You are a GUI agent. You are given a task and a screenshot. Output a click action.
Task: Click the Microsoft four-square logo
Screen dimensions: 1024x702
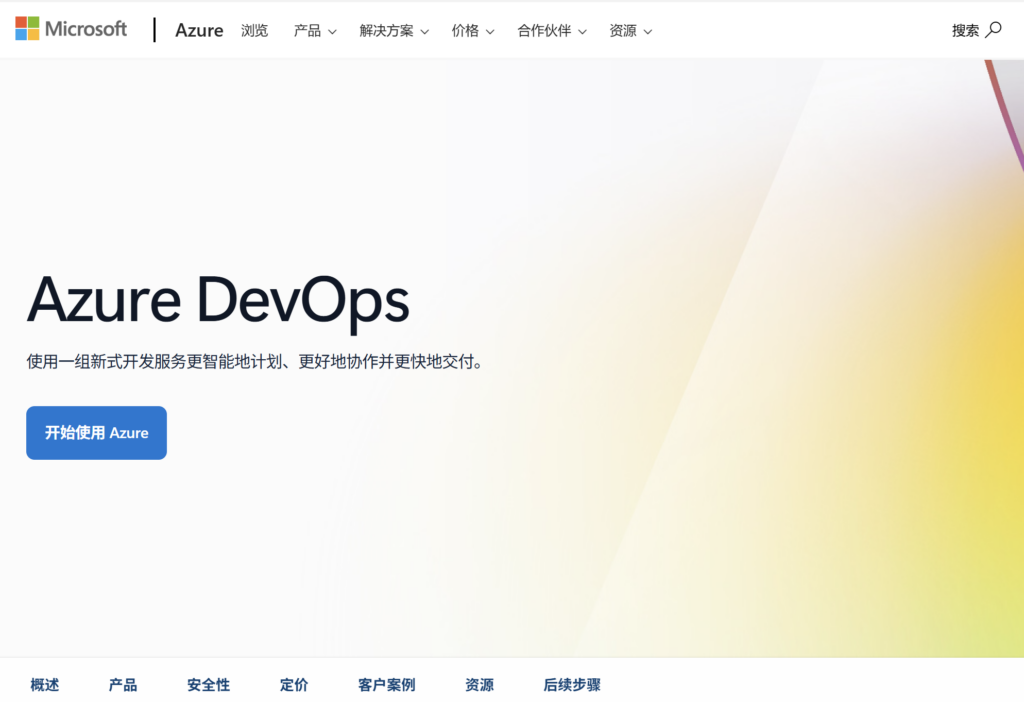point(27,29)
